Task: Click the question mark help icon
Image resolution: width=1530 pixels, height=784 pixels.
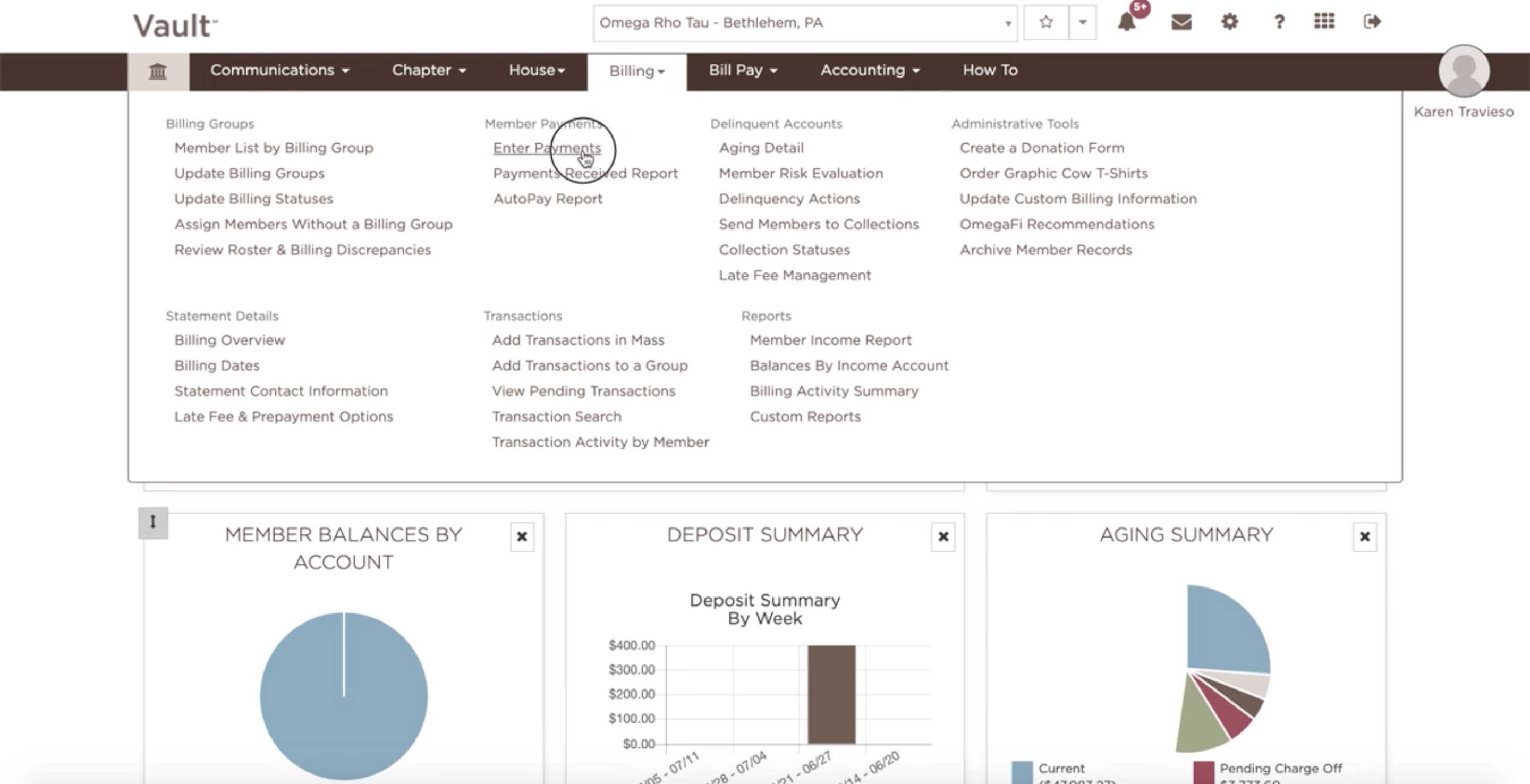Action: pyautogui.click(x=1279, y=22)
